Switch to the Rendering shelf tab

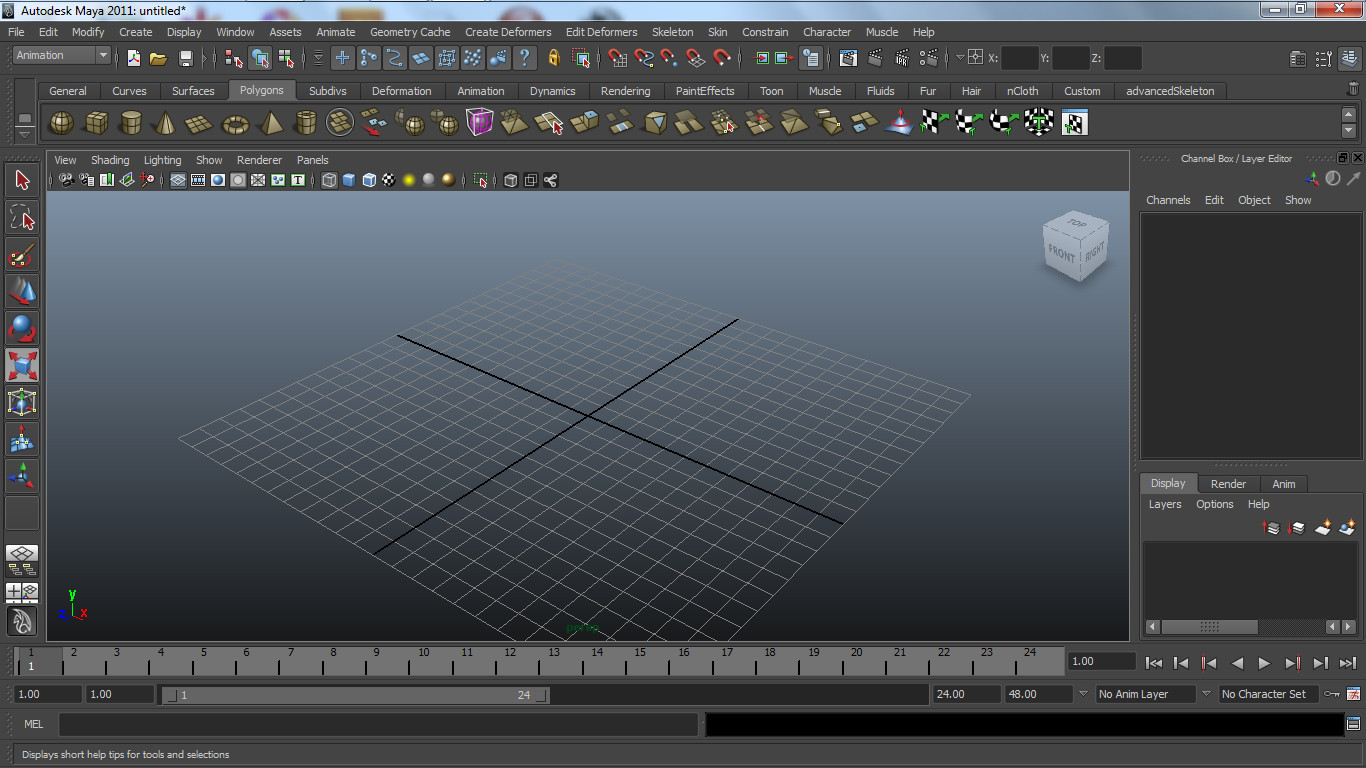(x=625, y=91)
